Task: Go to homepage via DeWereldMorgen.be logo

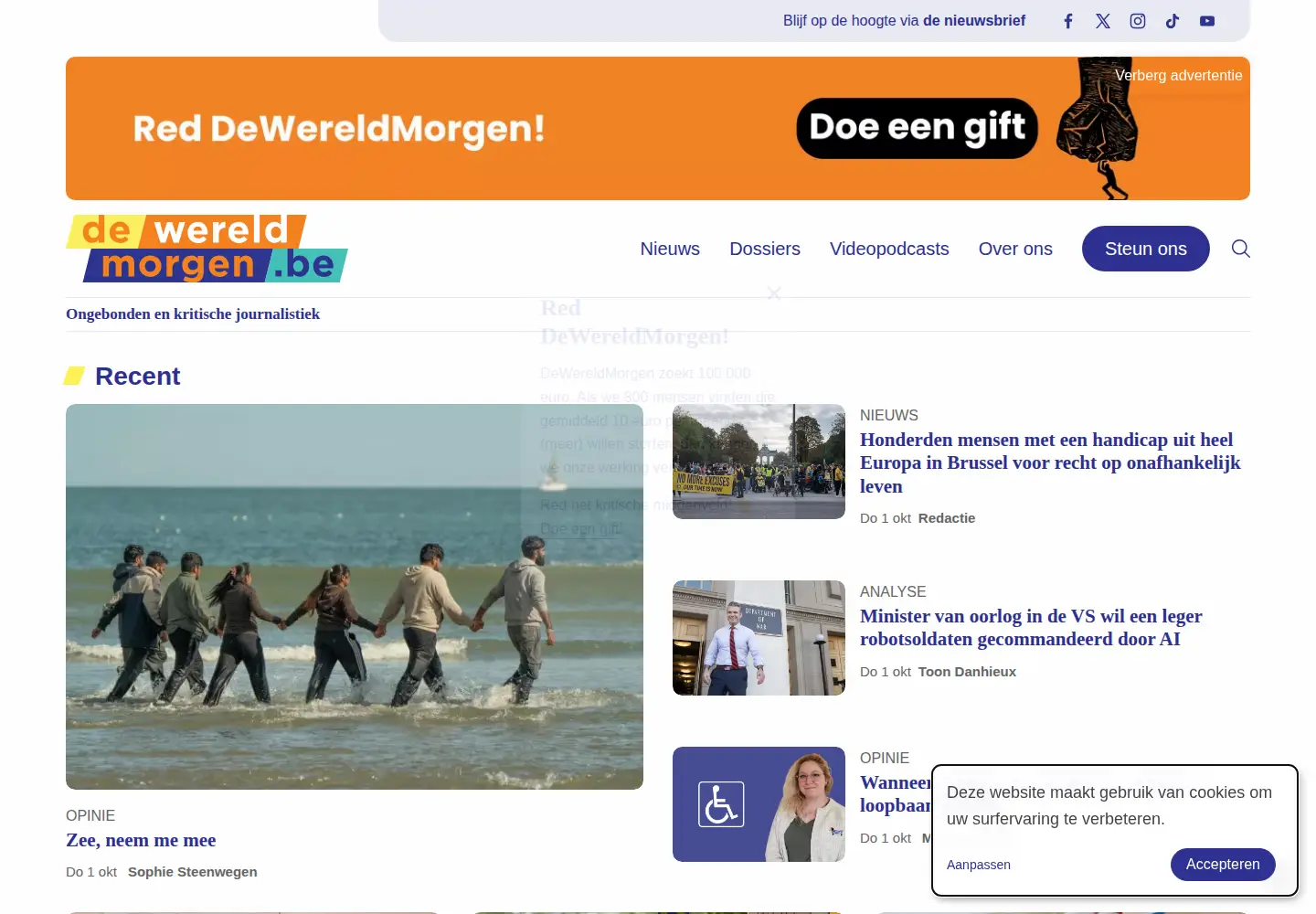Action: 207,249
